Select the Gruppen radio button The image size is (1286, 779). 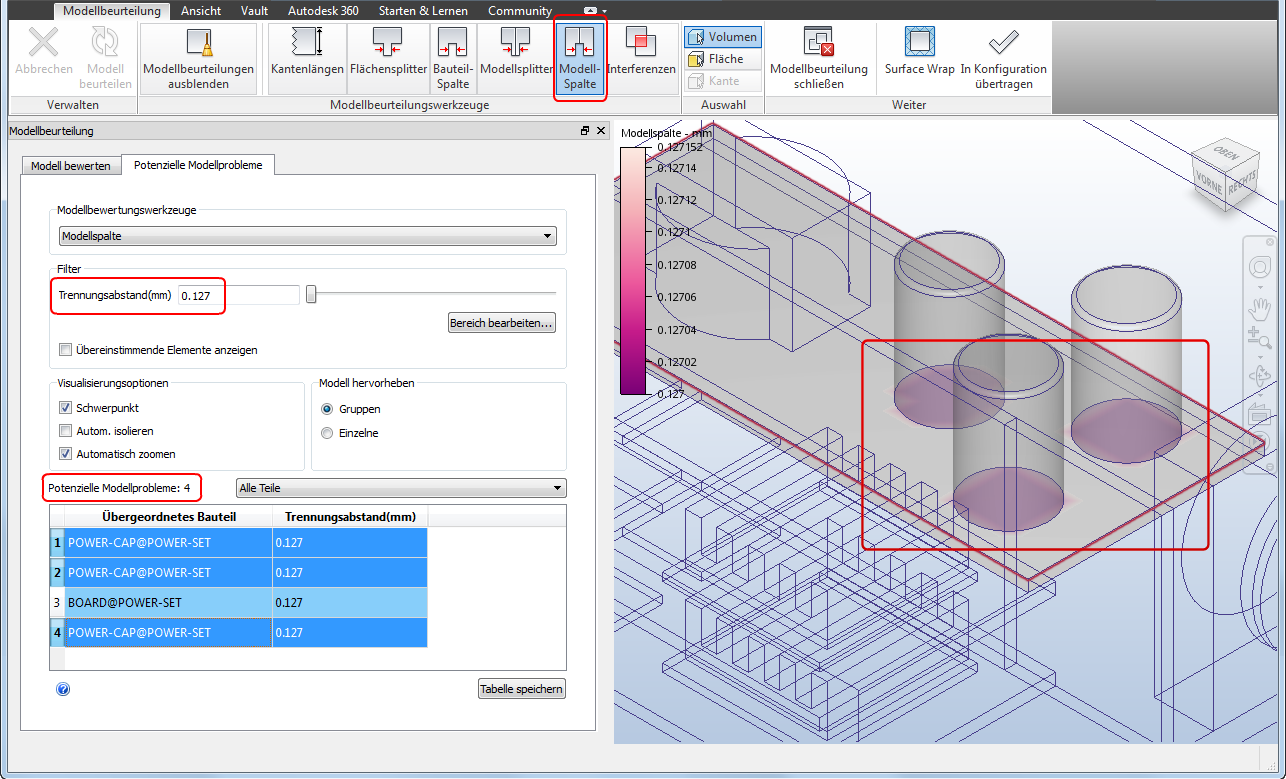[327, 409]
